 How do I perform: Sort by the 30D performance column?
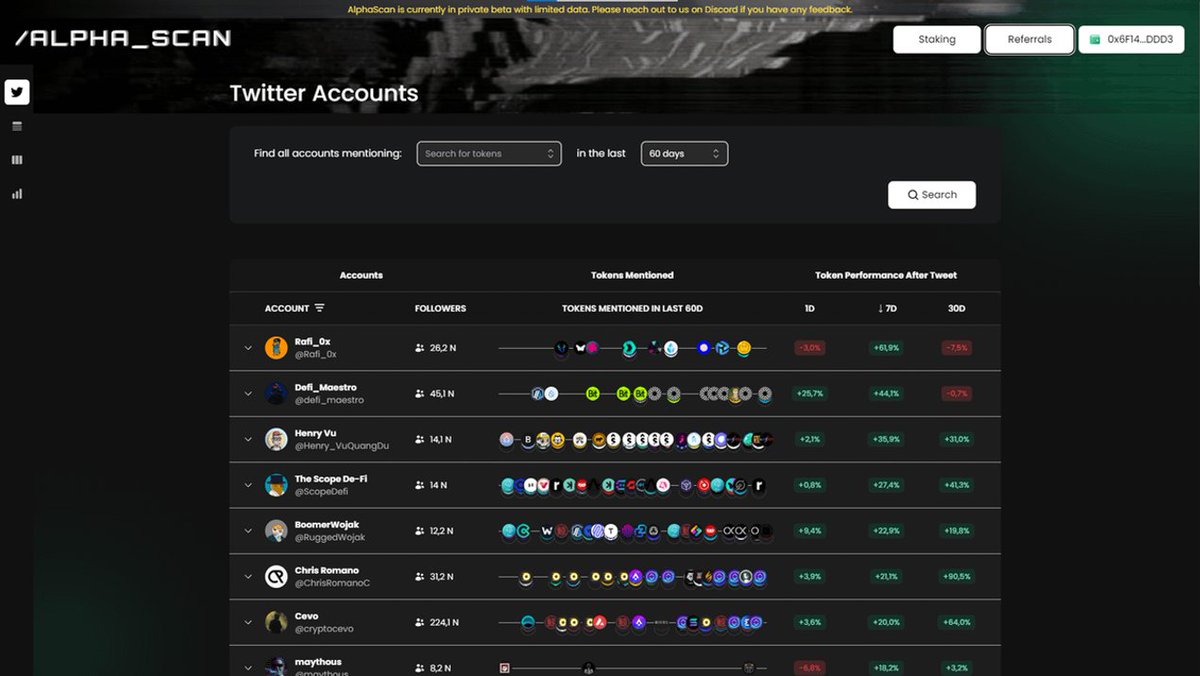point(956,308)
